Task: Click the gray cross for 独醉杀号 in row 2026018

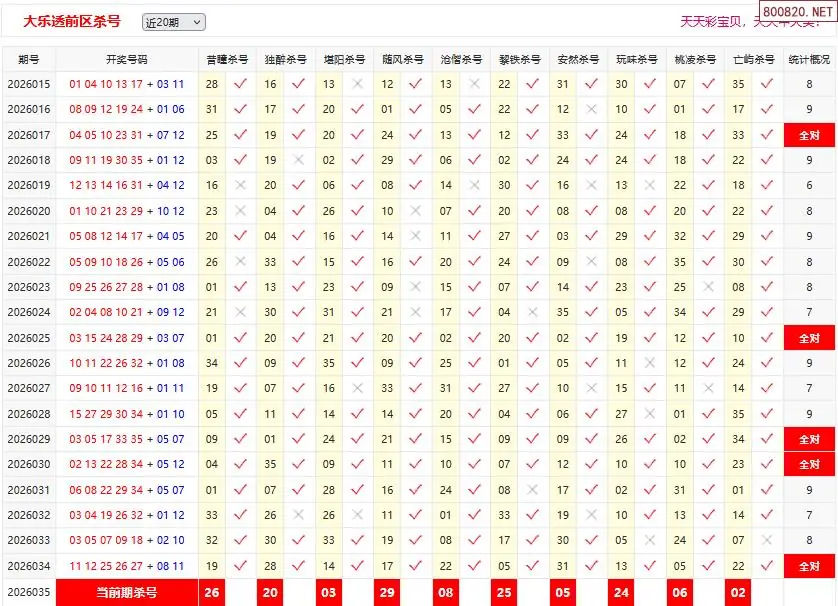Action: [298, 160]
